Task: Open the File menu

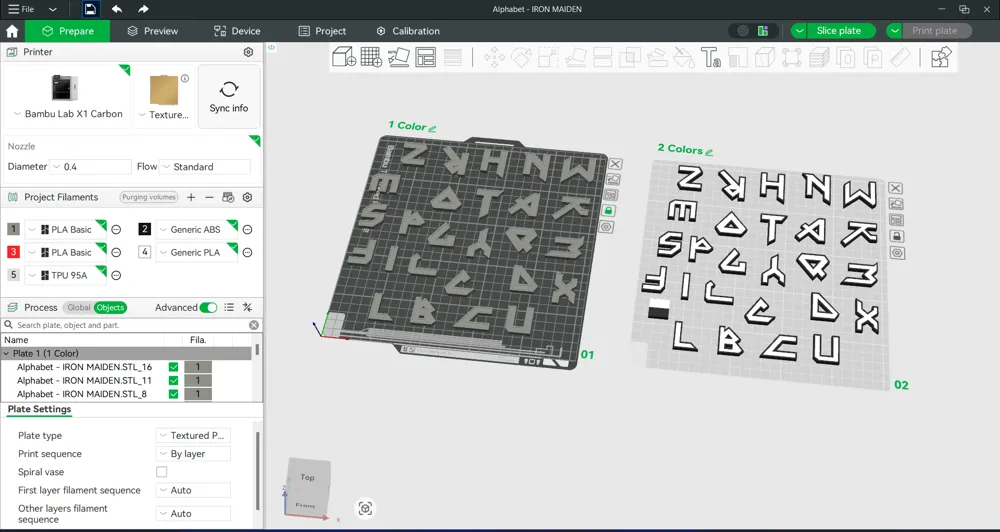Action: pos(22,10)
